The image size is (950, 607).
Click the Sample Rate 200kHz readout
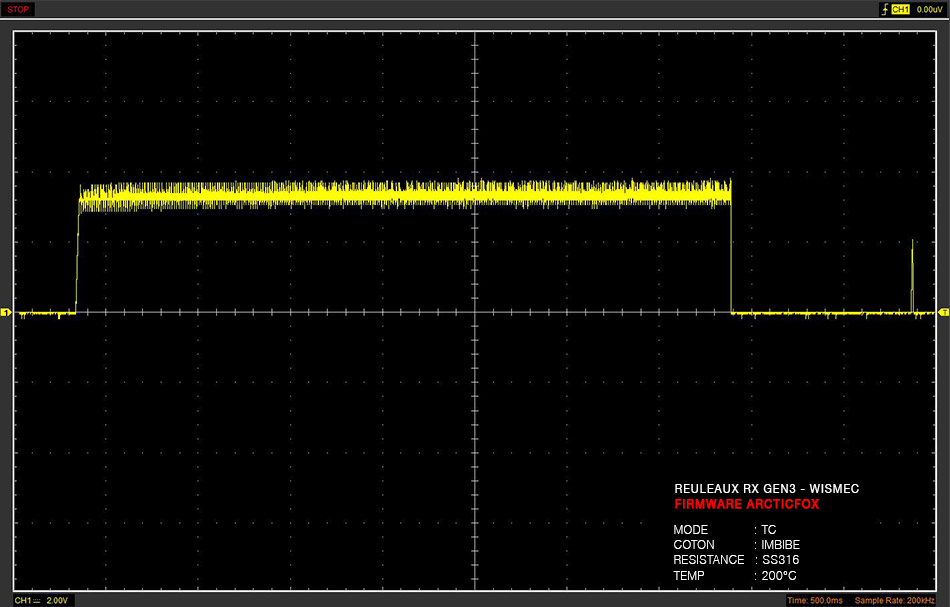(894, 600)
